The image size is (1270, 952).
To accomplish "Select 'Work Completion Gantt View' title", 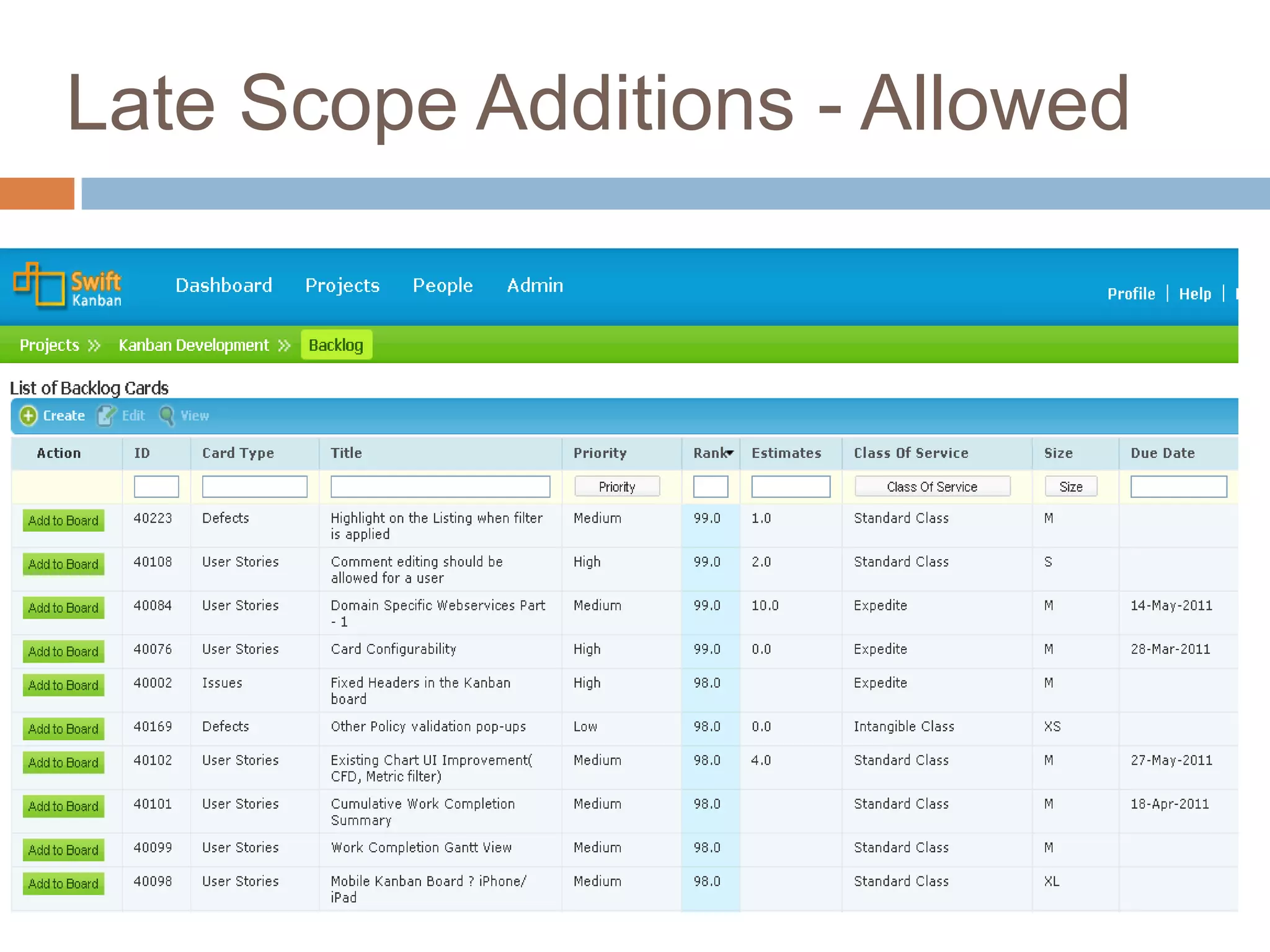I will 421,847.
